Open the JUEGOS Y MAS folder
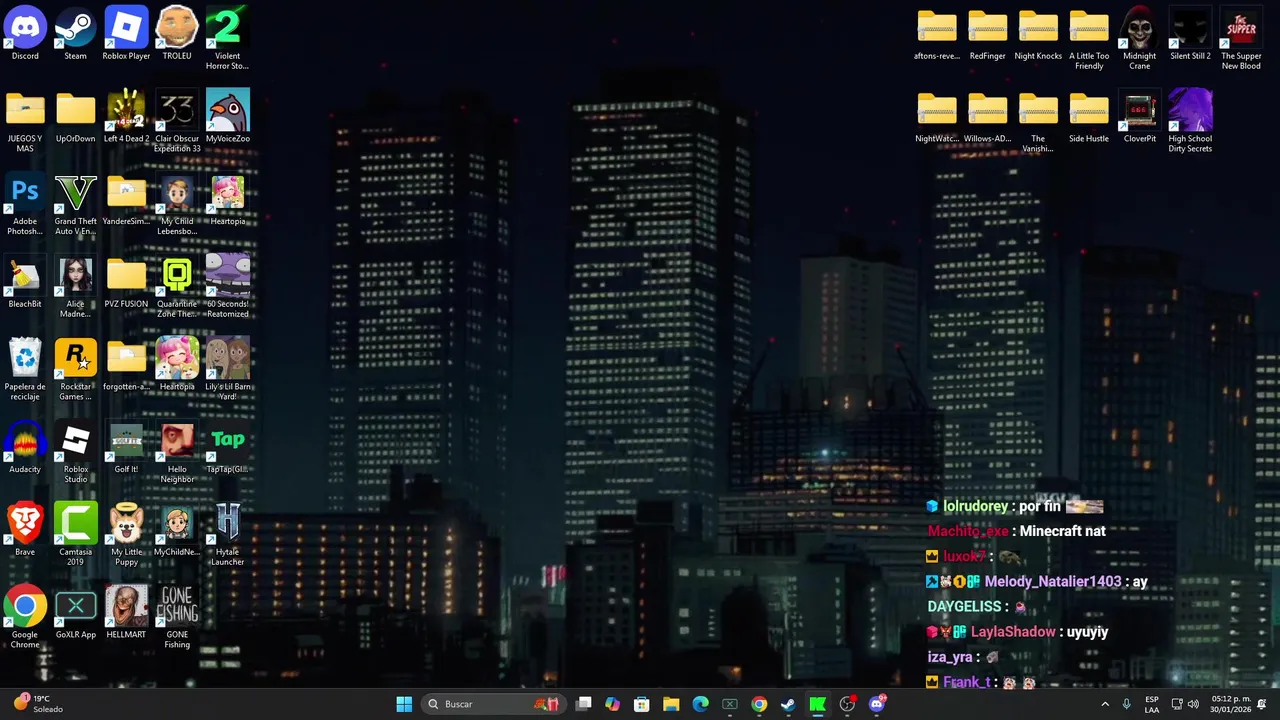The width and height of the screenshot is (1280, 720). click(25, 122)
